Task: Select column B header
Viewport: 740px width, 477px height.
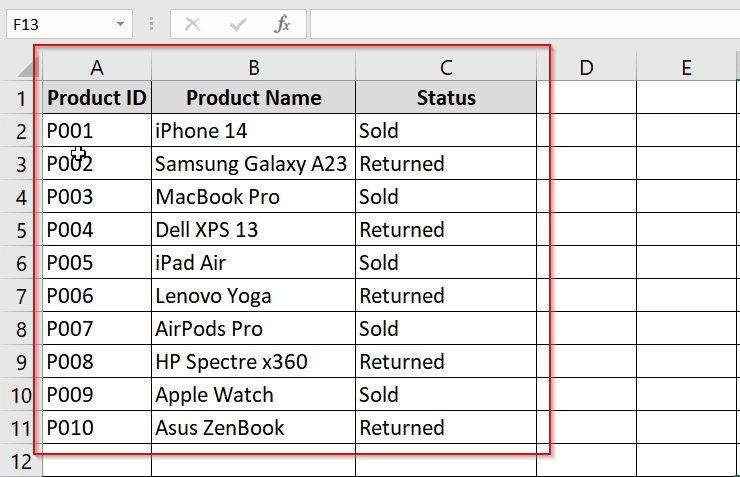Action: (253, 67)
